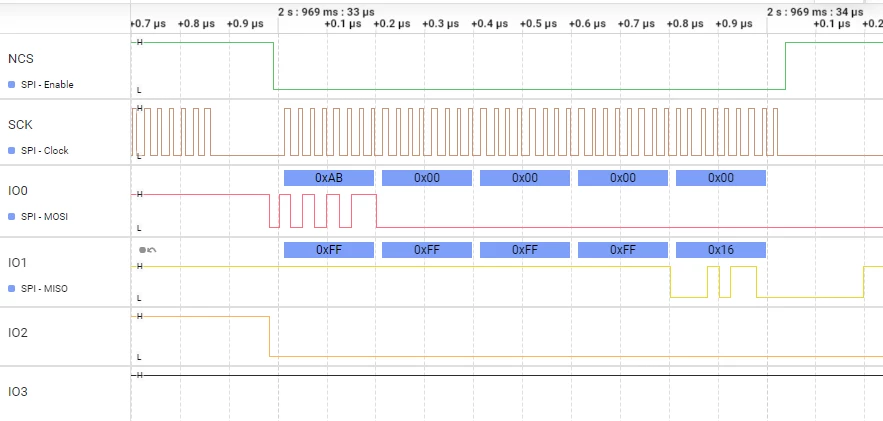This screenshot has height=421, width=883.
Task: Click the +0.4 µs time ruler tick
Action: pyautogui.click(x=489, y=24)
